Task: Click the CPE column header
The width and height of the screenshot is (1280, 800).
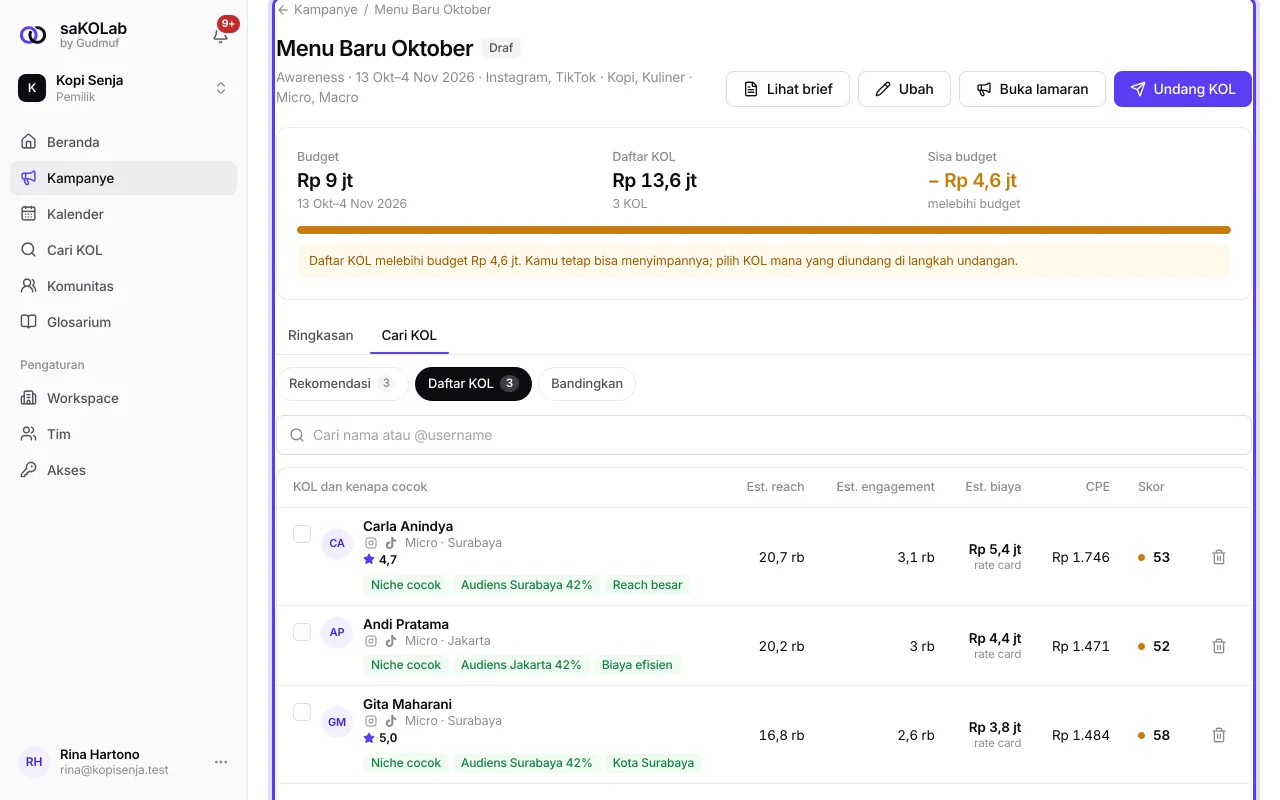Action: point(1098,487)
